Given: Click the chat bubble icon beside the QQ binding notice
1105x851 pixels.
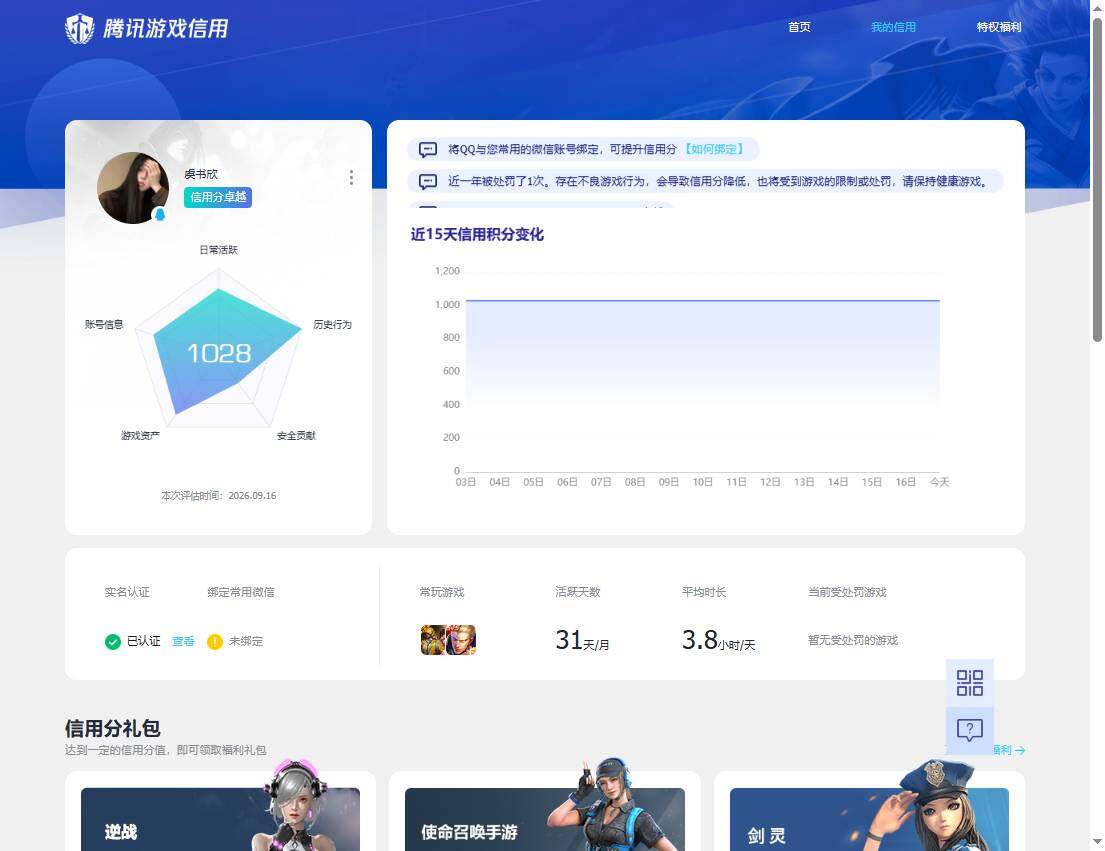Looking at the screenshot, I should click(428, 149).
